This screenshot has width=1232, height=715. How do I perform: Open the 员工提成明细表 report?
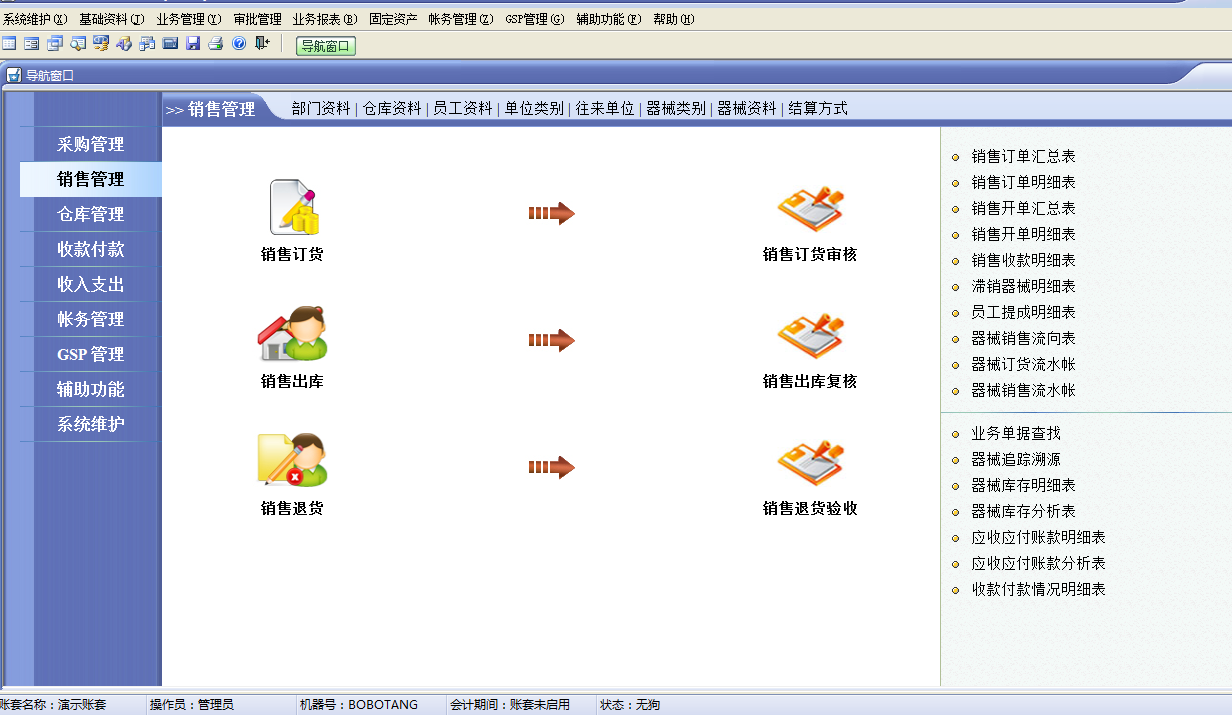pos(1023,312)
